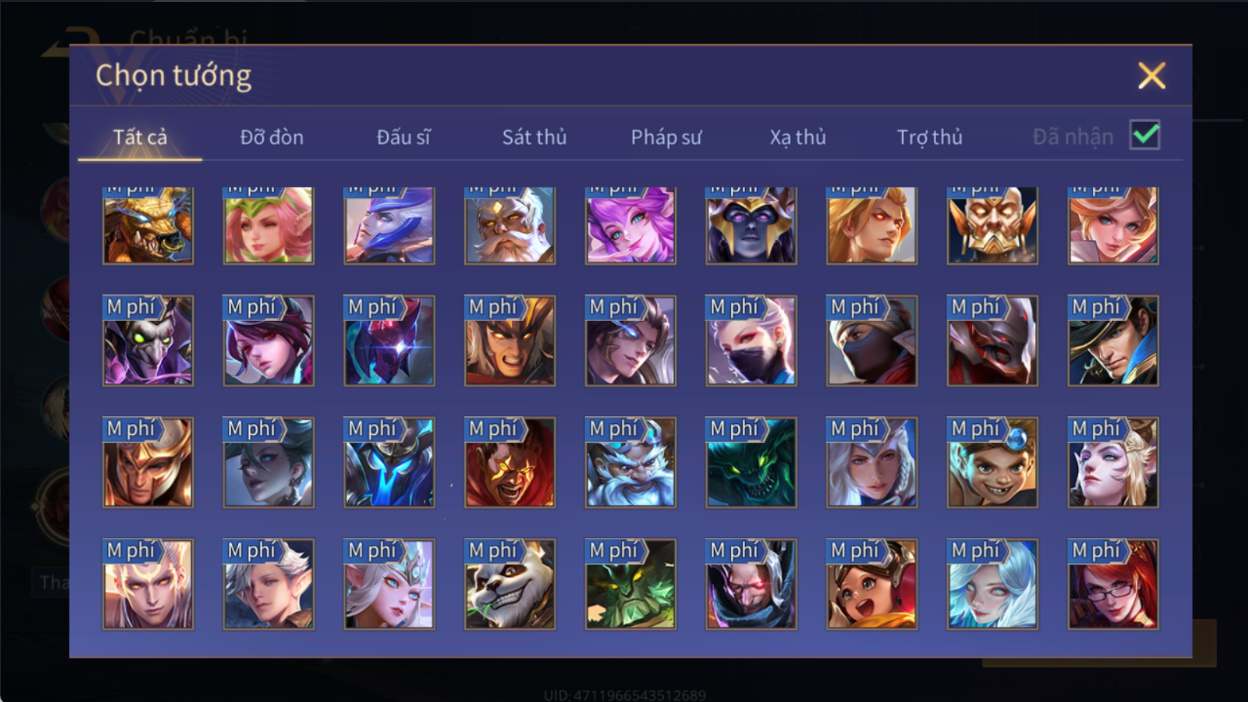Pick the icy blue-haired woman hero
The width and height of the screenshot is (1248, 702).
click(992, 585)
